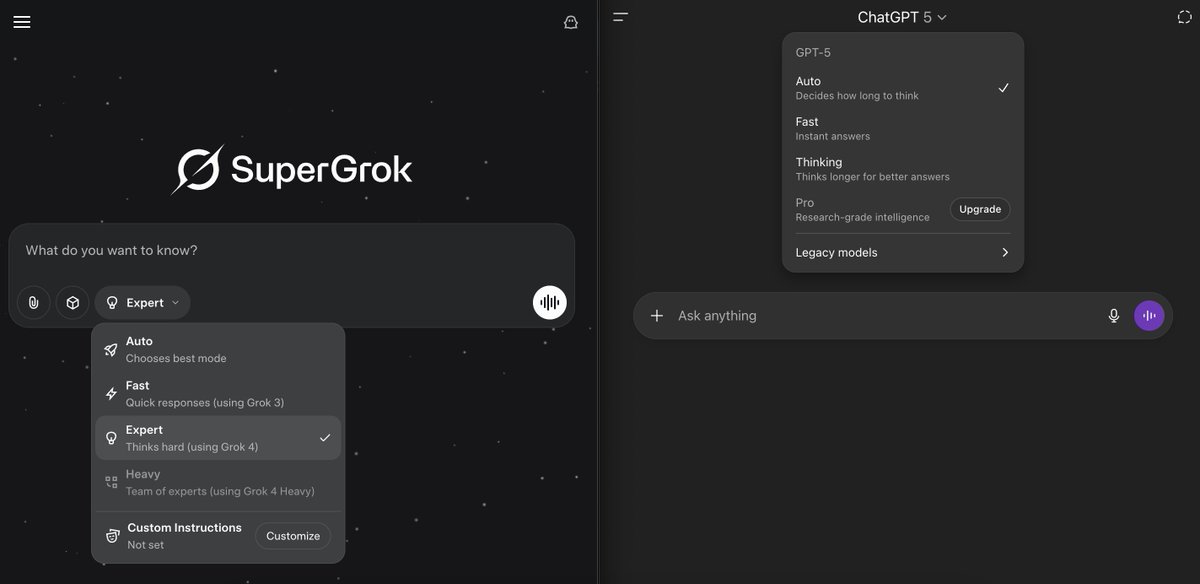1200x584 pixels.
Task: Click the rocket icon for Auto mode
Action: (x=111, y=350)
